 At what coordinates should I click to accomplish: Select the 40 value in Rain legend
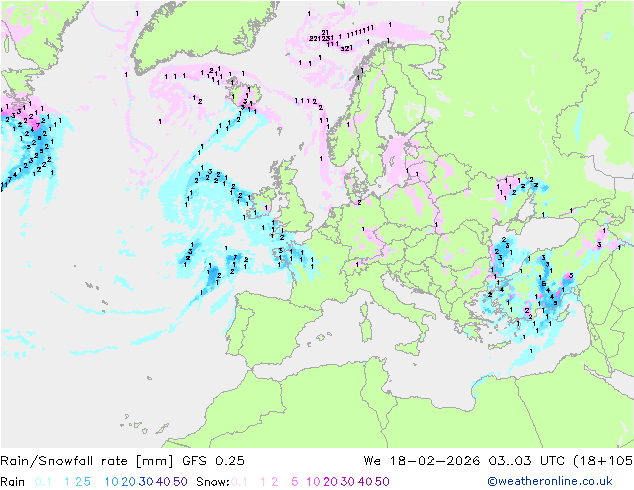click(x=163, y=482)
